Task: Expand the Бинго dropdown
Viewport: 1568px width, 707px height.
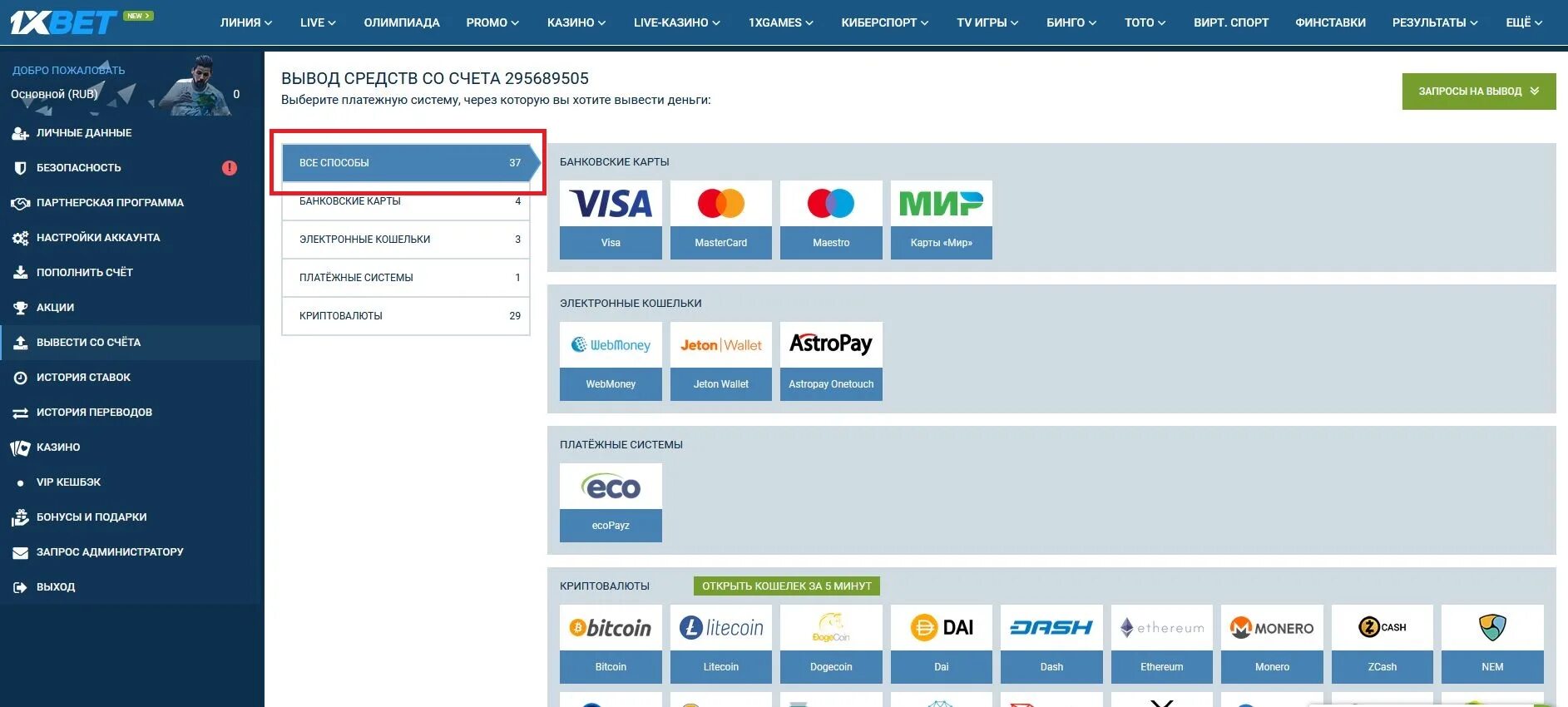Action: (1071, 22)
